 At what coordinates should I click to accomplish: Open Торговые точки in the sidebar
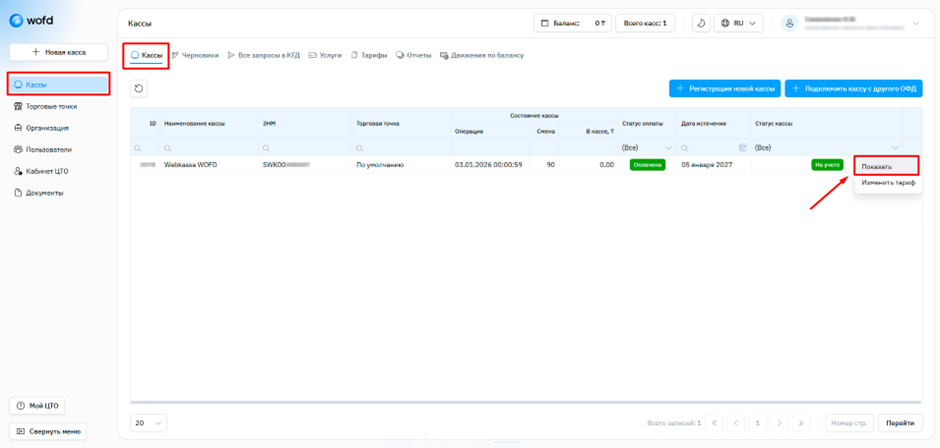[x=46, y=106]
